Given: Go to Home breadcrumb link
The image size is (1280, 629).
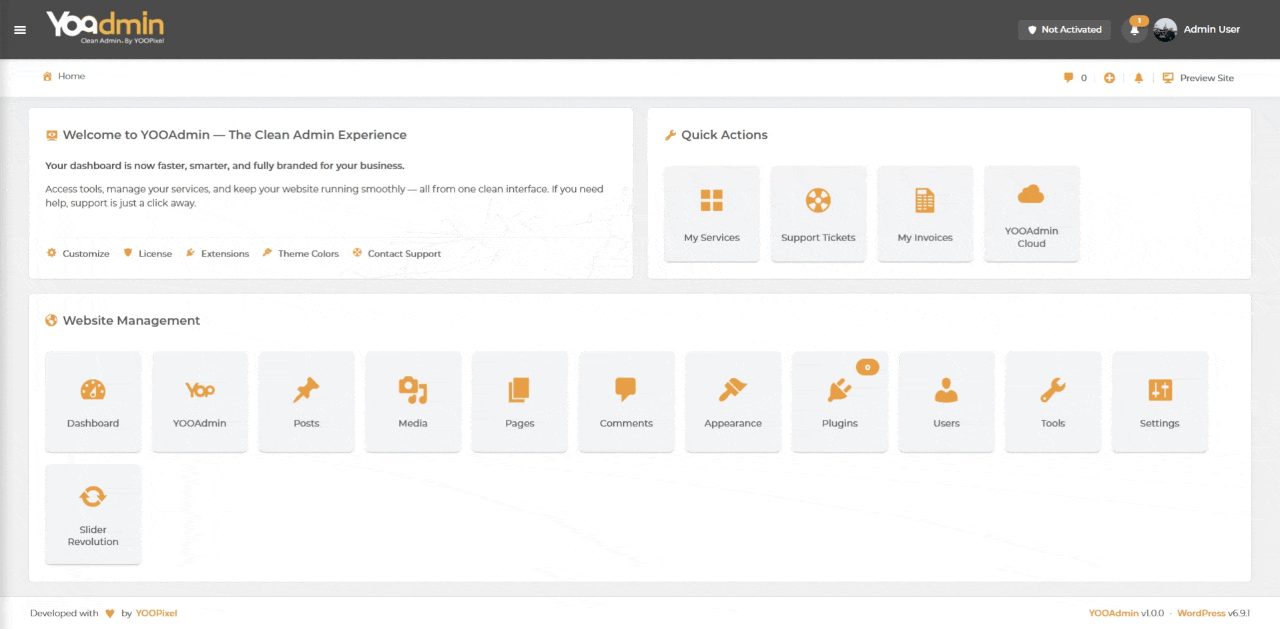Looking at the screenshot, I should coord(71,76).
